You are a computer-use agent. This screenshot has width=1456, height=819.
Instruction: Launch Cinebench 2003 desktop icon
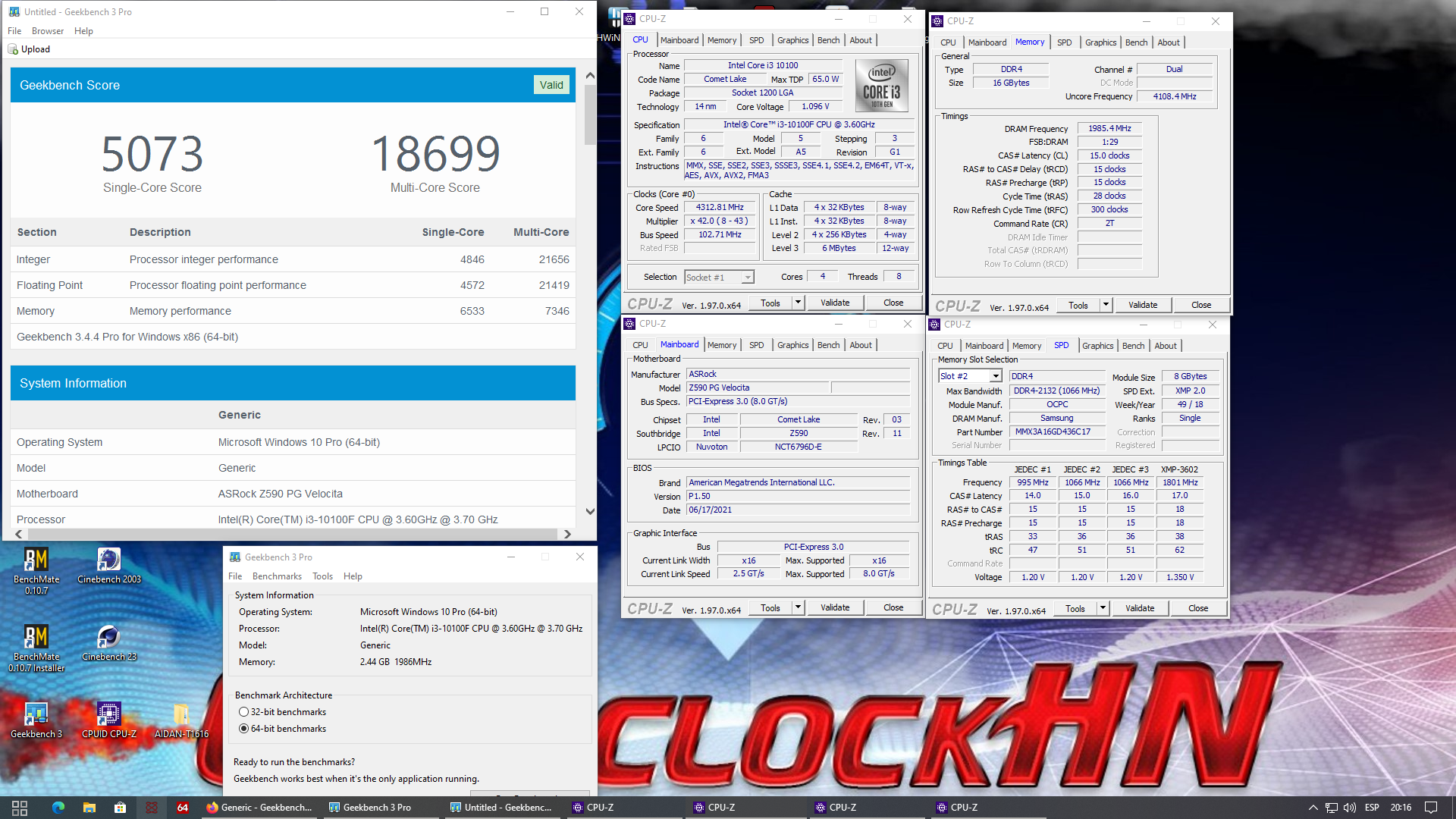tap(109, 566)
